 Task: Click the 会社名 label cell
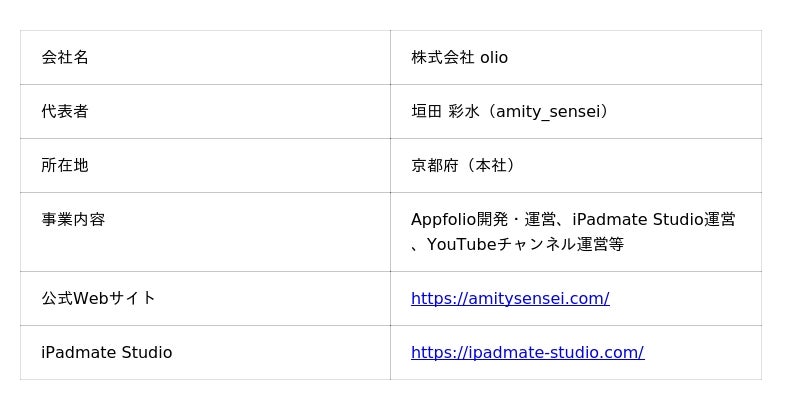pos(65,57)
